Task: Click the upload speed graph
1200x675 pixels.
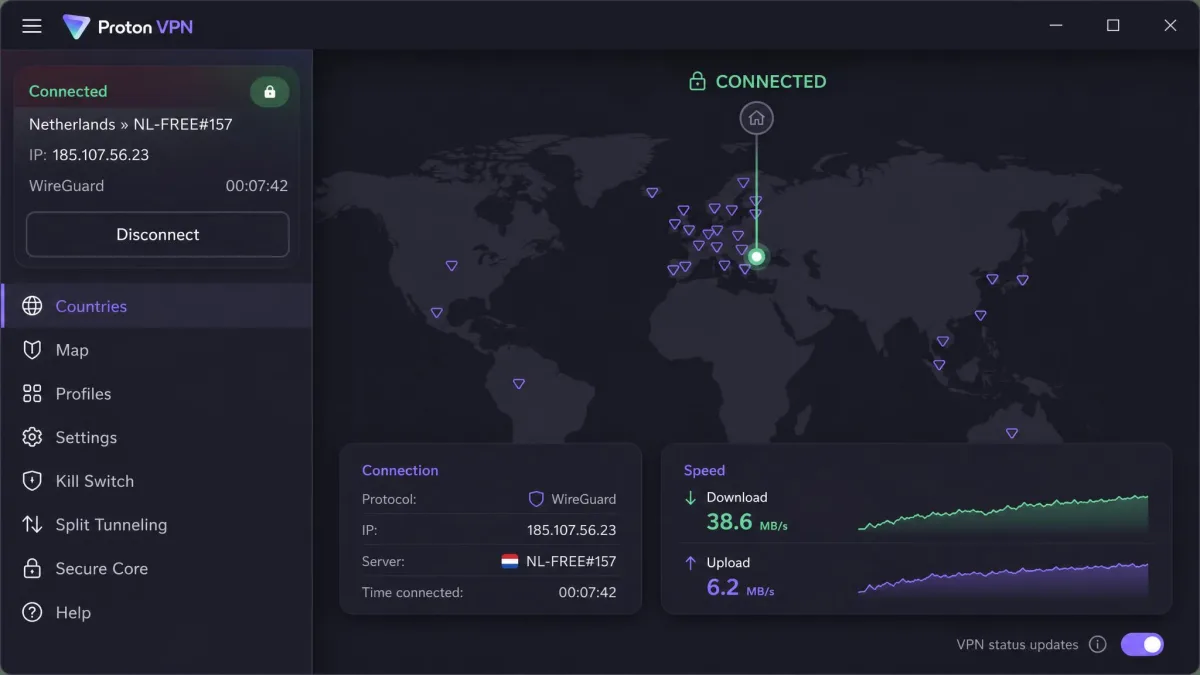Action: point(1003,578)
